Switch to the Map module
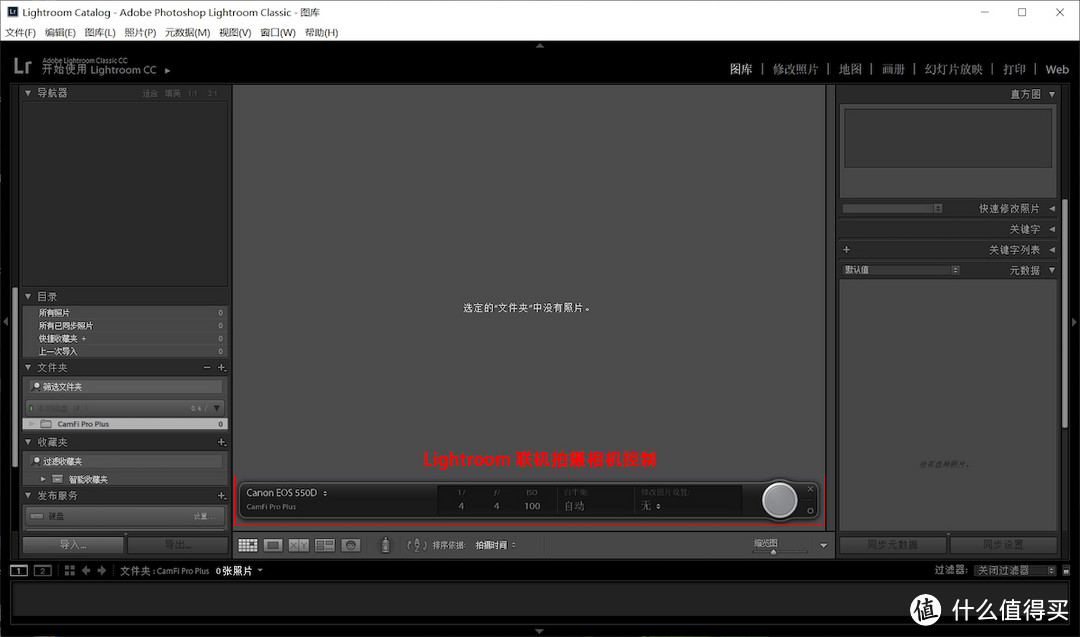 click(850, 69)
